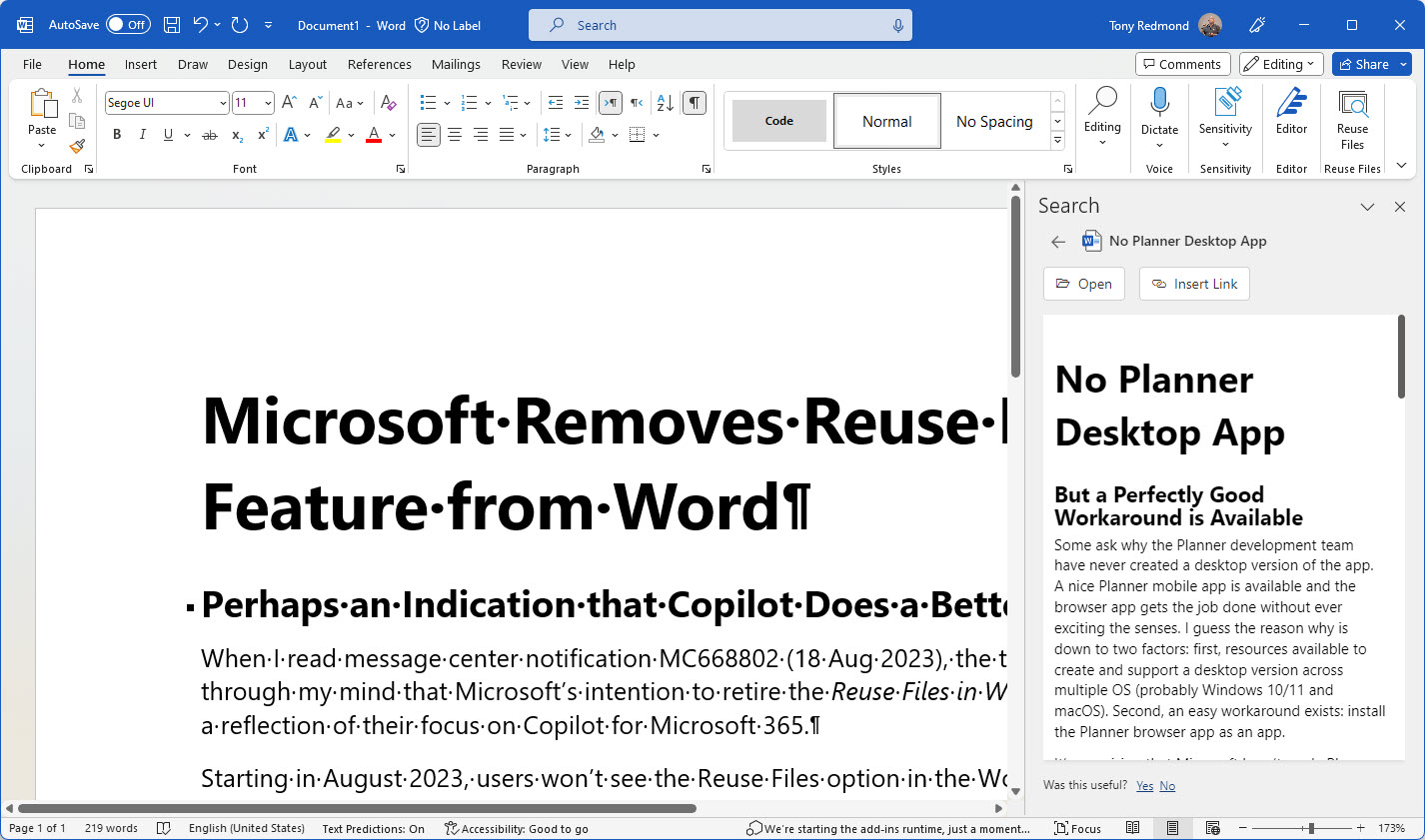1425x840 pixels.
Task: Open font size dropdown
Action: click(268, 103)
